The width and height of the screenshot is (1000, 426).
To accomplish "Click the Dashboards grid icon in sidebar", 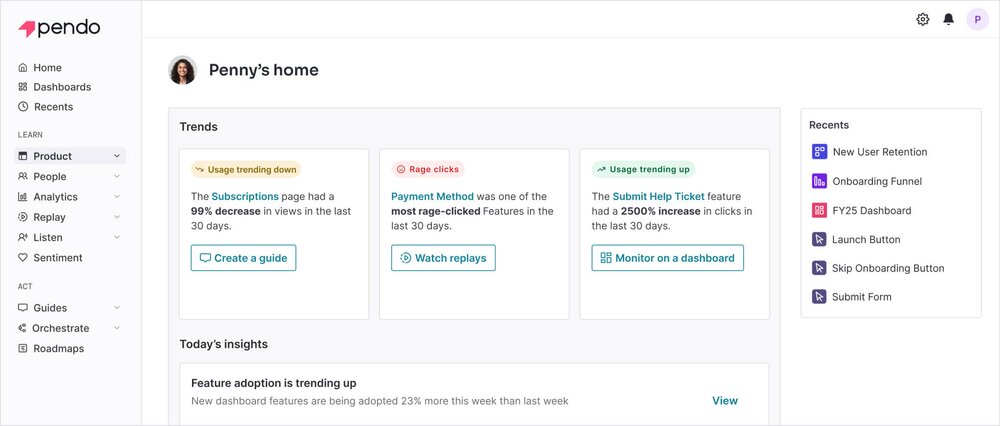I will pos(23,87).
